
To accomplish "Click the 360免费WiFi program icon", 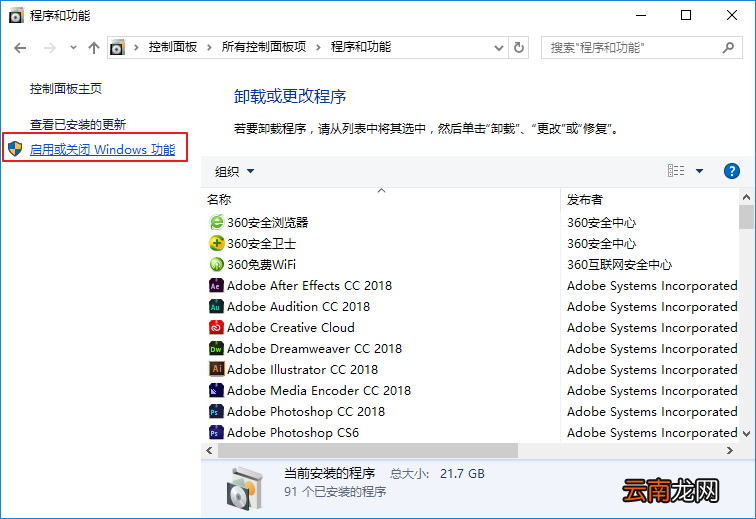I will click(x=216, y=264).
